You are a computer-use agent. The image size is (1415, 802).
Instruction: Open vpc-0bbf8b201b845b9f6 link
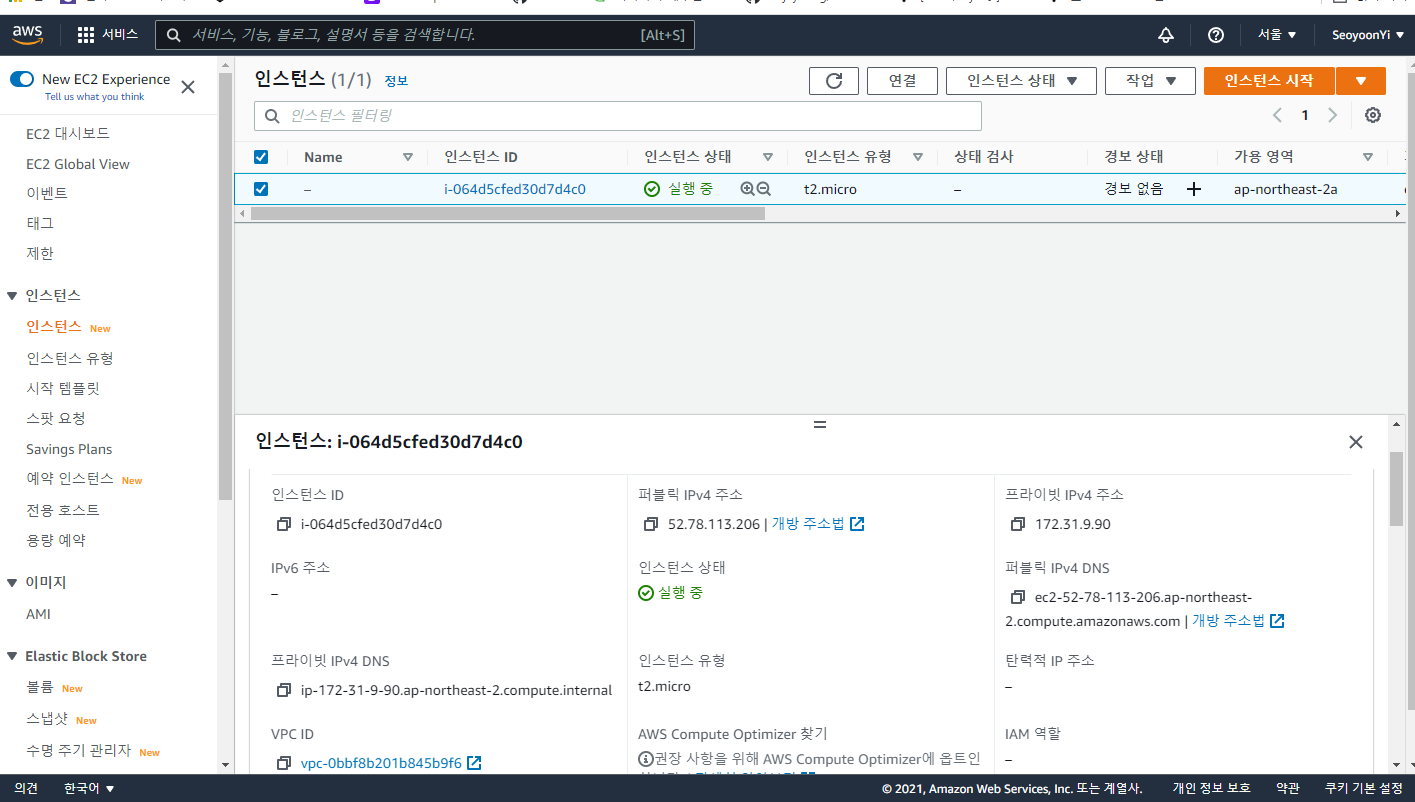[x=381, y=763]
